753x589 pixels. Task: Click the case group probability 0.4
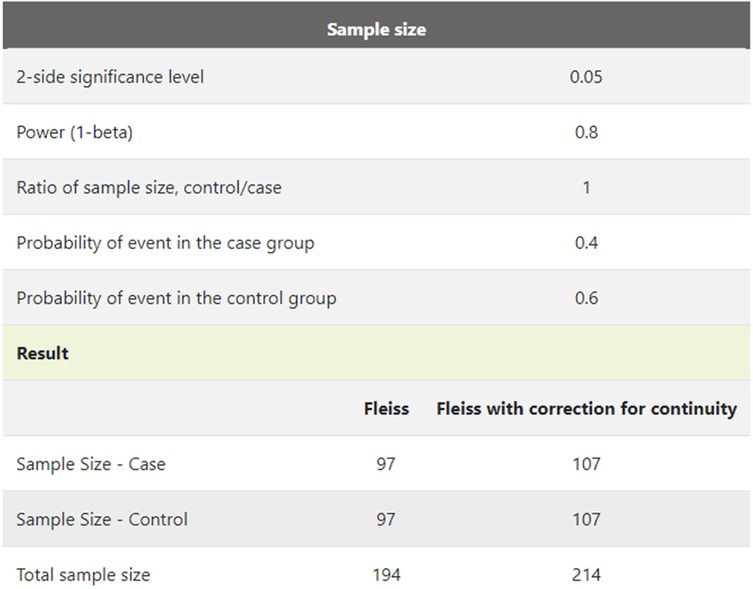pyautogui.click(x=586, y=243)
